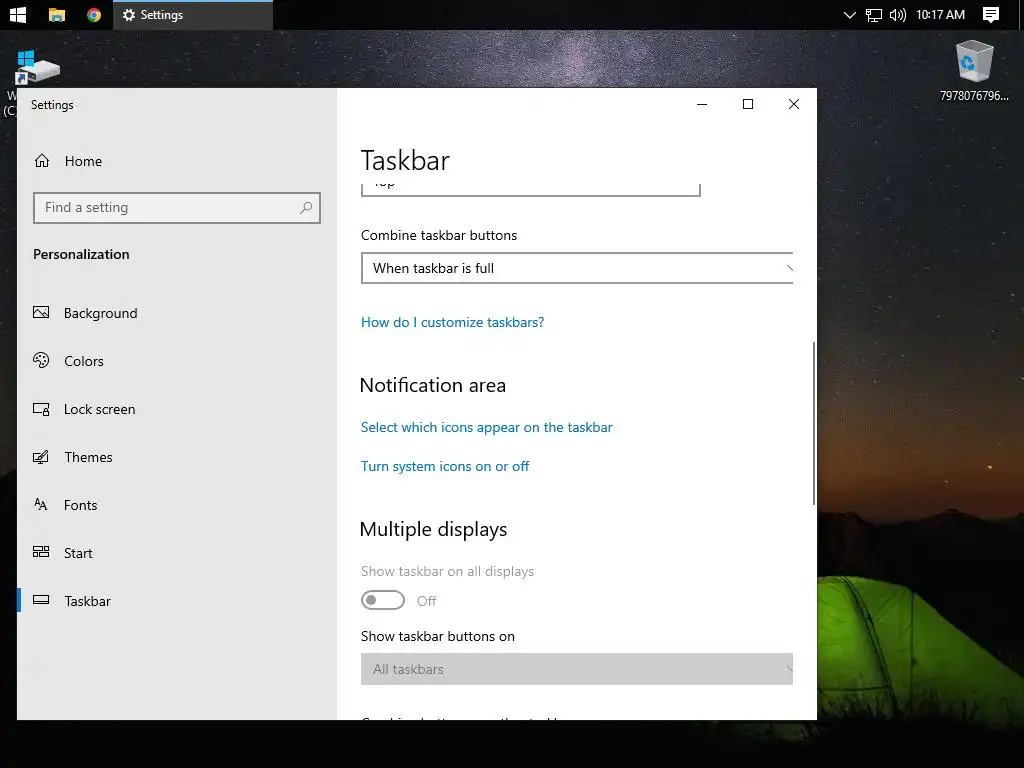Click the search magnifier icon

[x=306, y=208]
